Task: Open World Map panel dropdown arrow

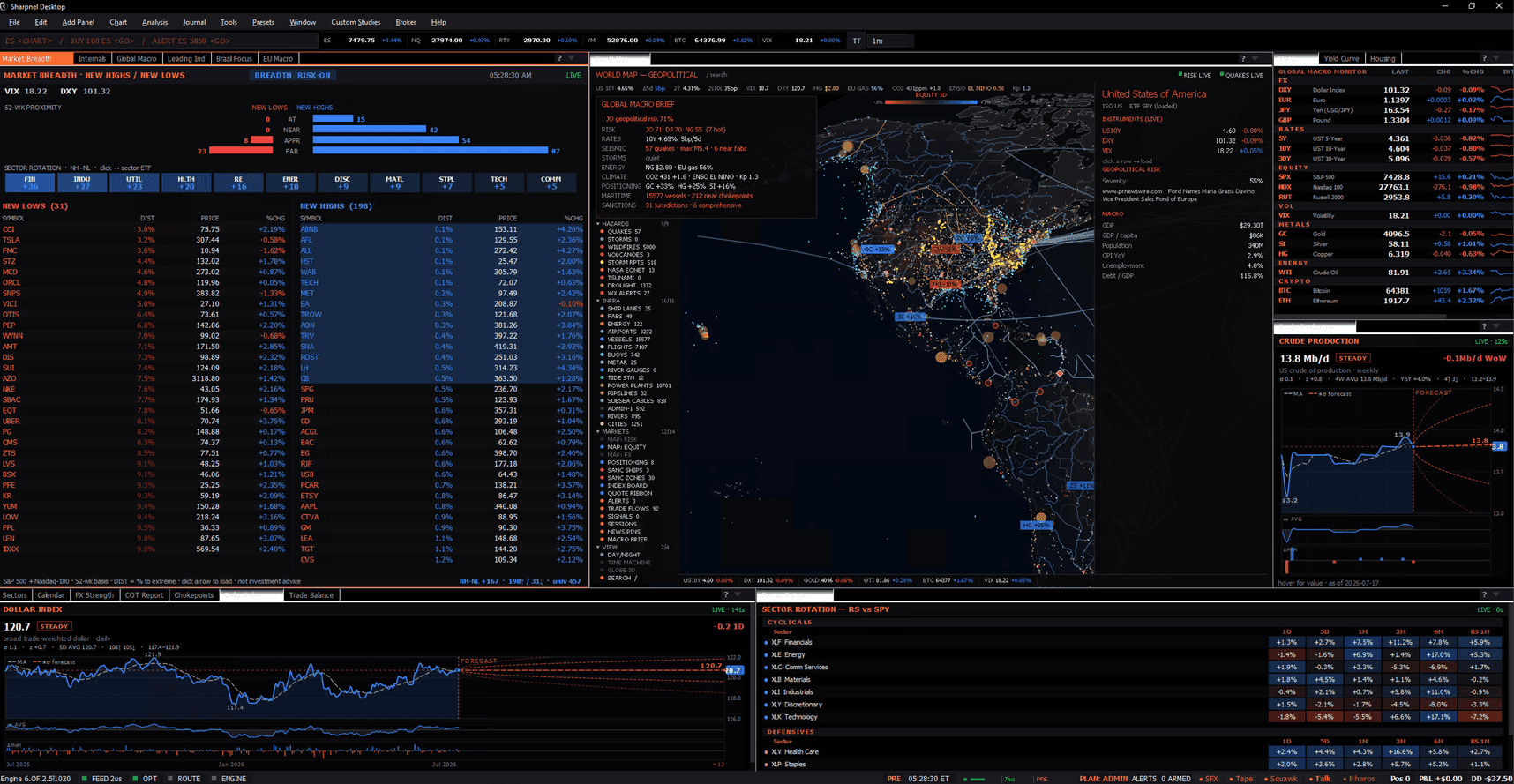Action: pos(1255,58)
